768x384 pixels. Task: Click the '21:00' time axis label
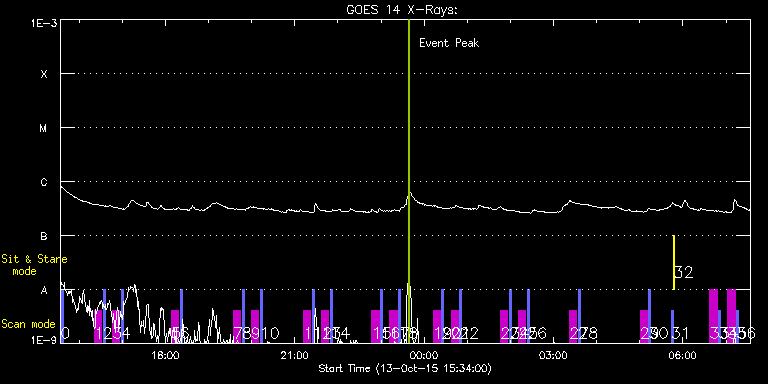(294, 356)
